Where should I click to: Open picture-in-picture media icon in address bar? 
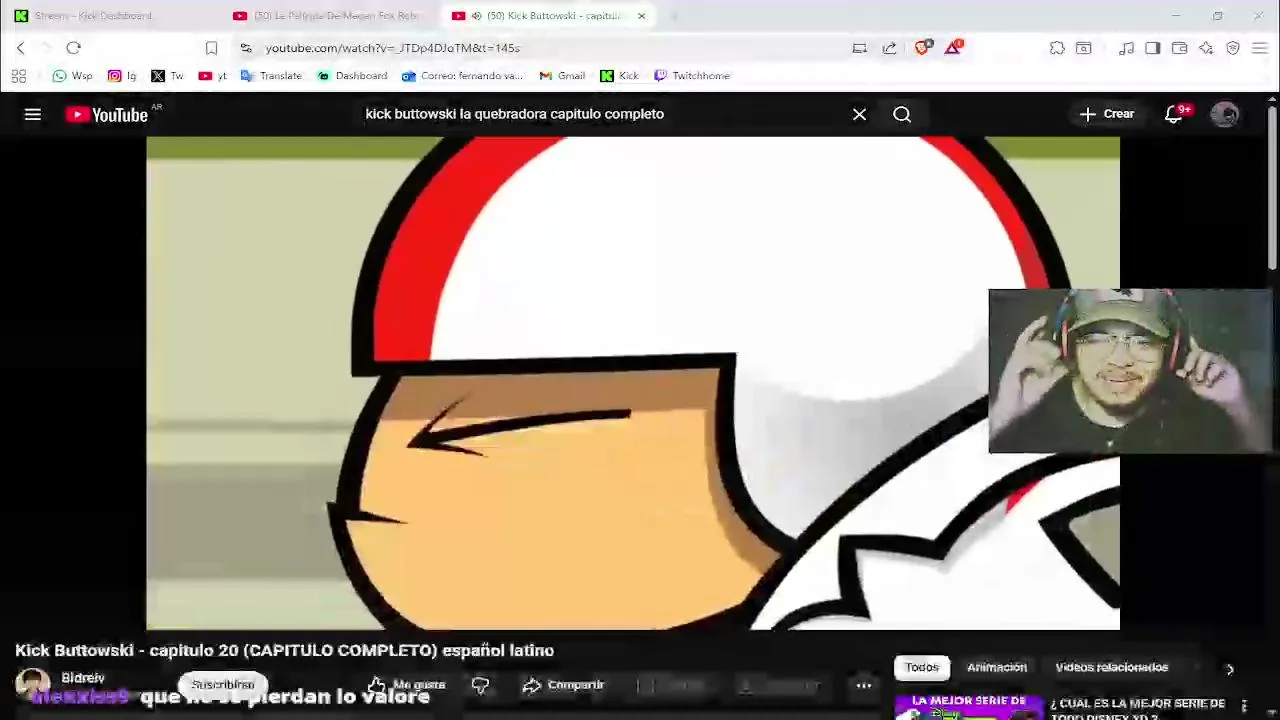point(859,48)
